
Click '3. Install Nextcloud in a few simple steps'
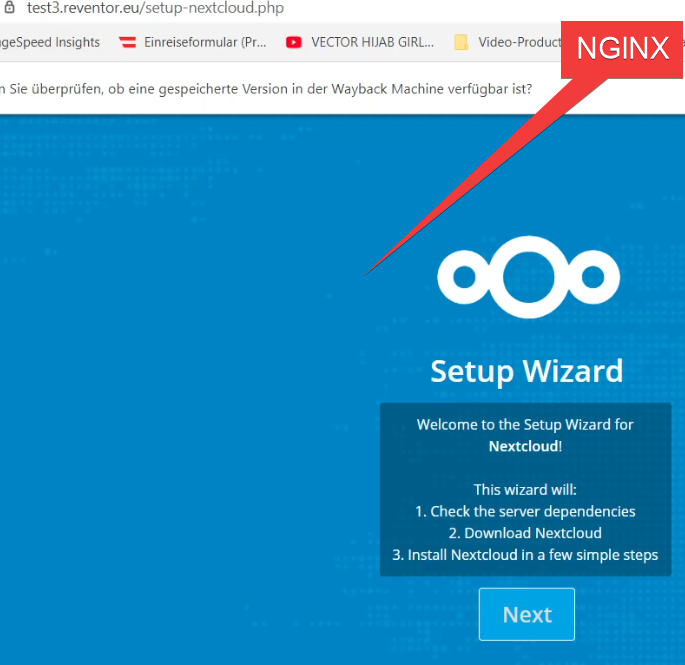pos(525,555)
